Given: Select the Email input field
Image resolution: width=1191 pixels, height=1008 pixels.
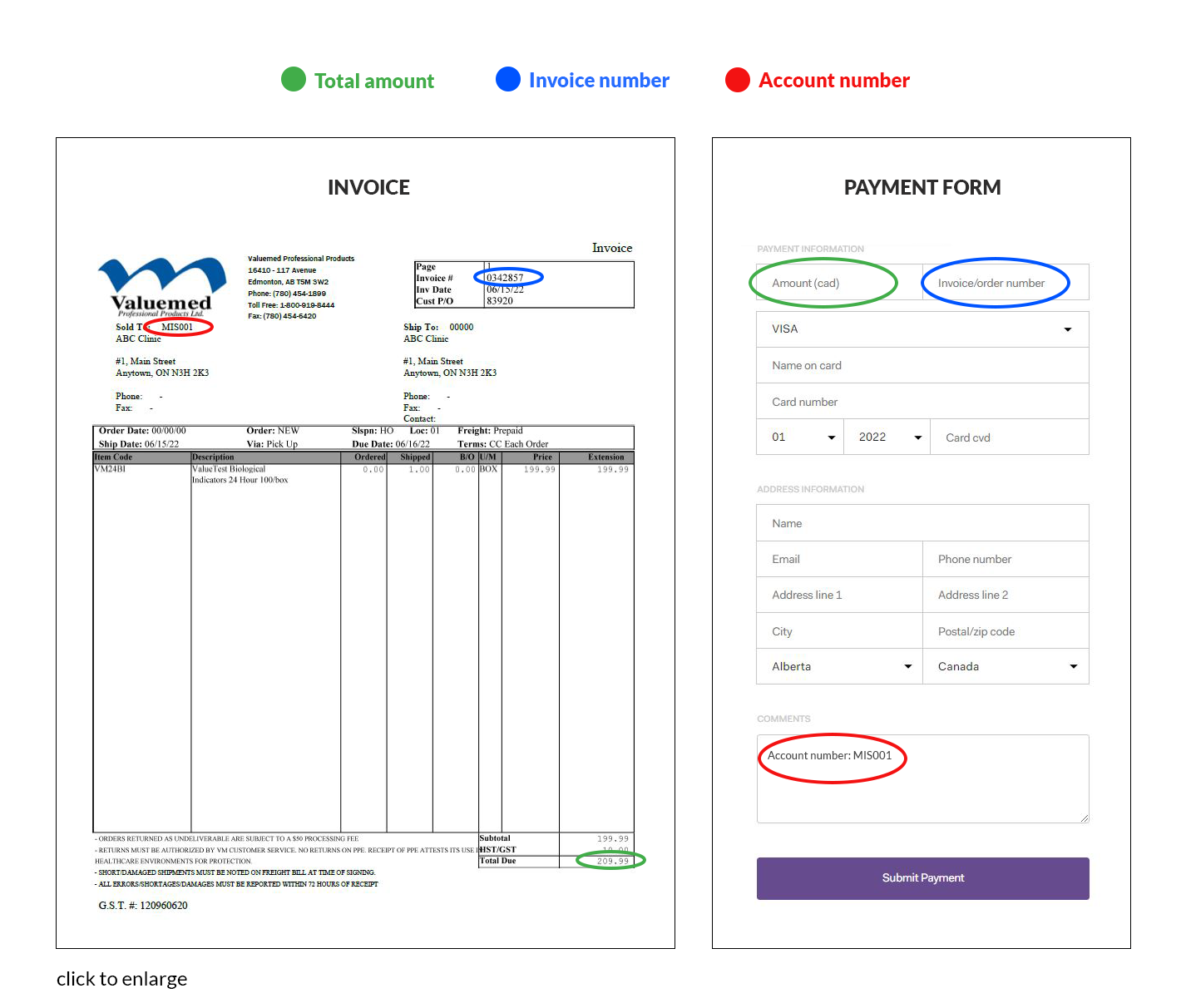Looking at the screenshot, I should [x=838, y=559].
